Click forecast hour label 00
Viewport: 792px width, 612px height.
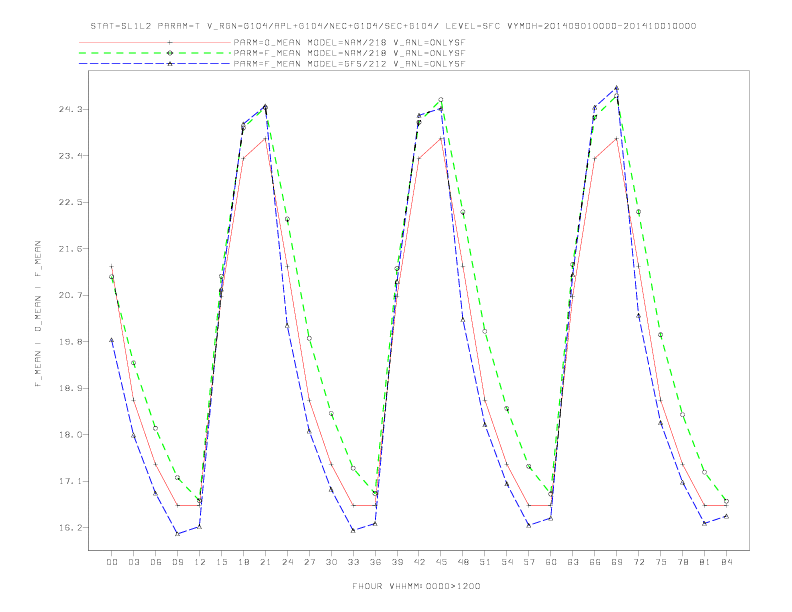[112, 562]
